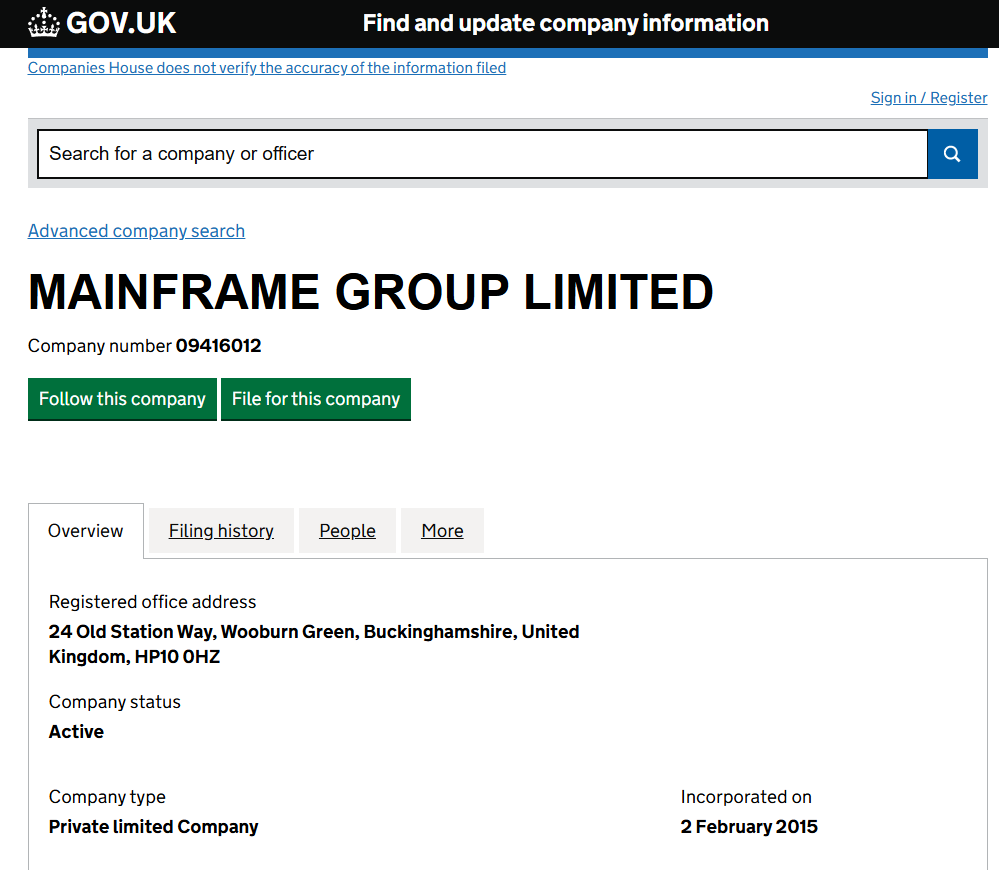Click the MAINFRAME GROUP LIMITED heading
Screen dimensions: 999x870
tap(370, 292)
